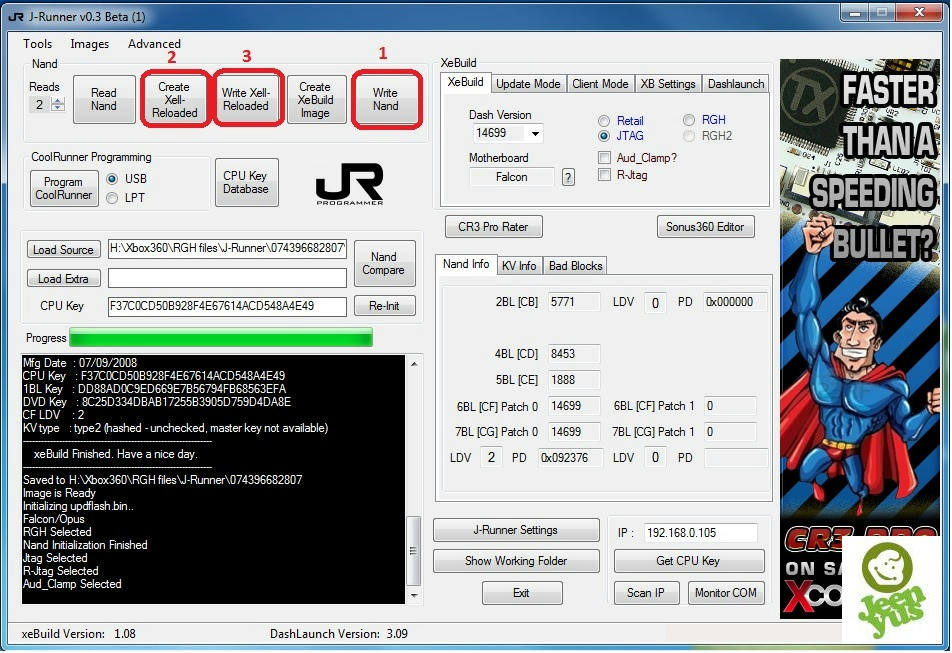
Task: Open the Tools menu
Action: coord(38,44)
